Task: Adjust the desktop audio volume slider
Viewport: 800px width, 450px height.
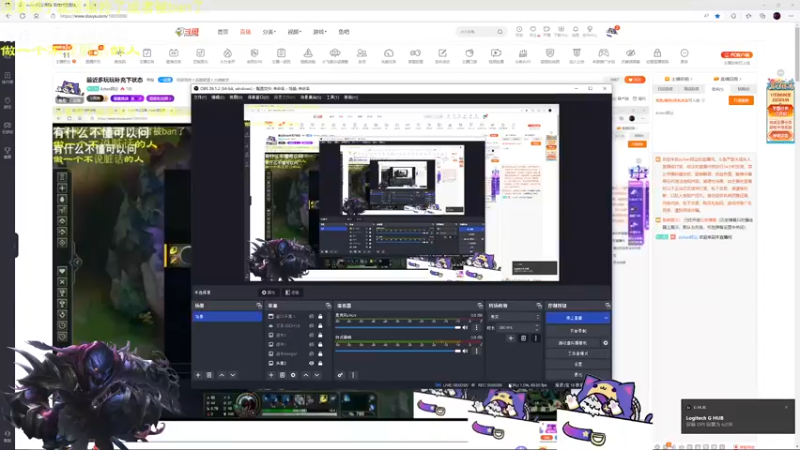Action: pyautogui.click(x=398, y=351)
